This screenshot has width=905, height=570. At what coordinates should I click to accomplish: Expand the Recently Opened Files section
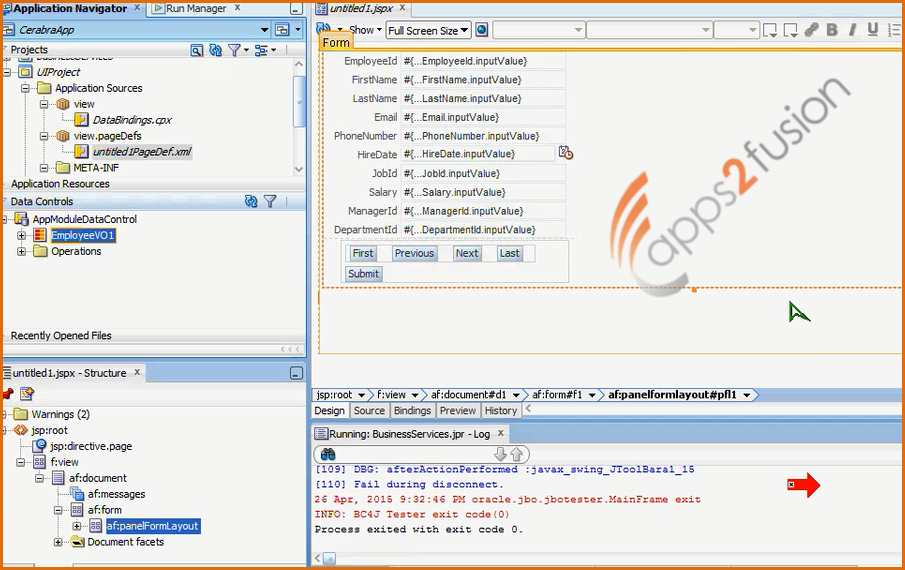[x=61, y=336]
